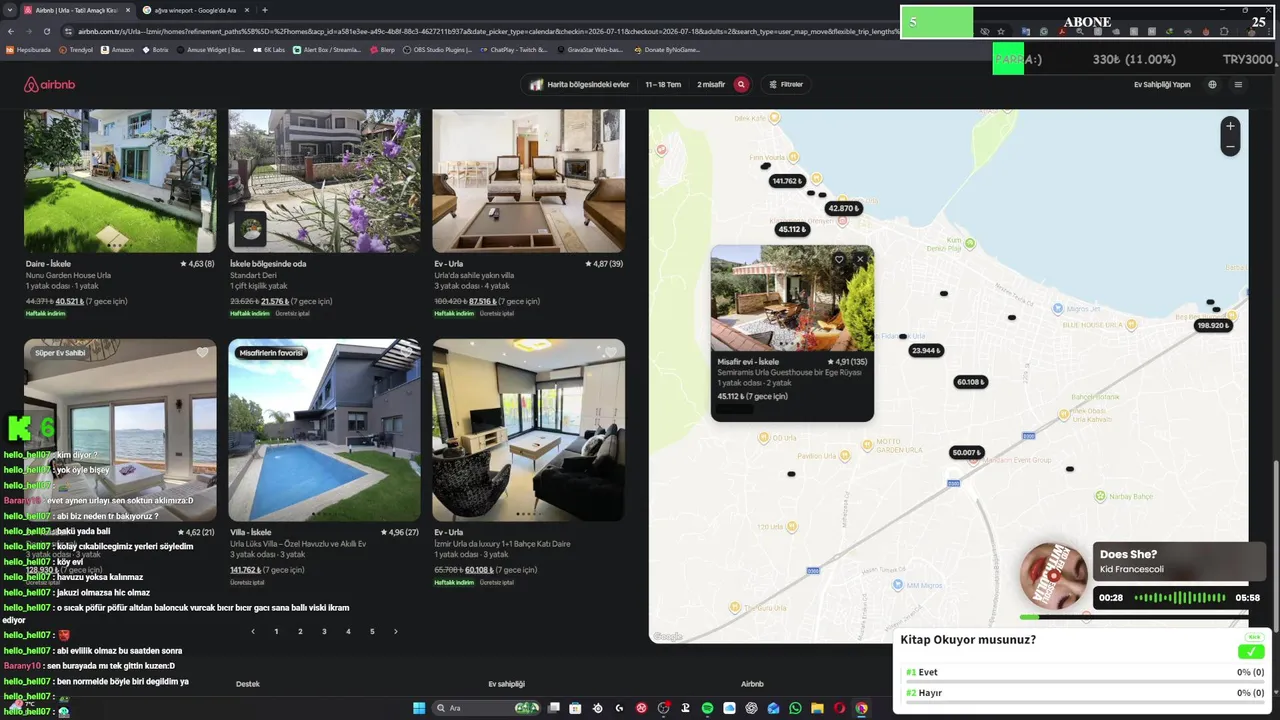Click the 2 misafir guests field
Screen dimensions: 1280x720
coord(711,85)
